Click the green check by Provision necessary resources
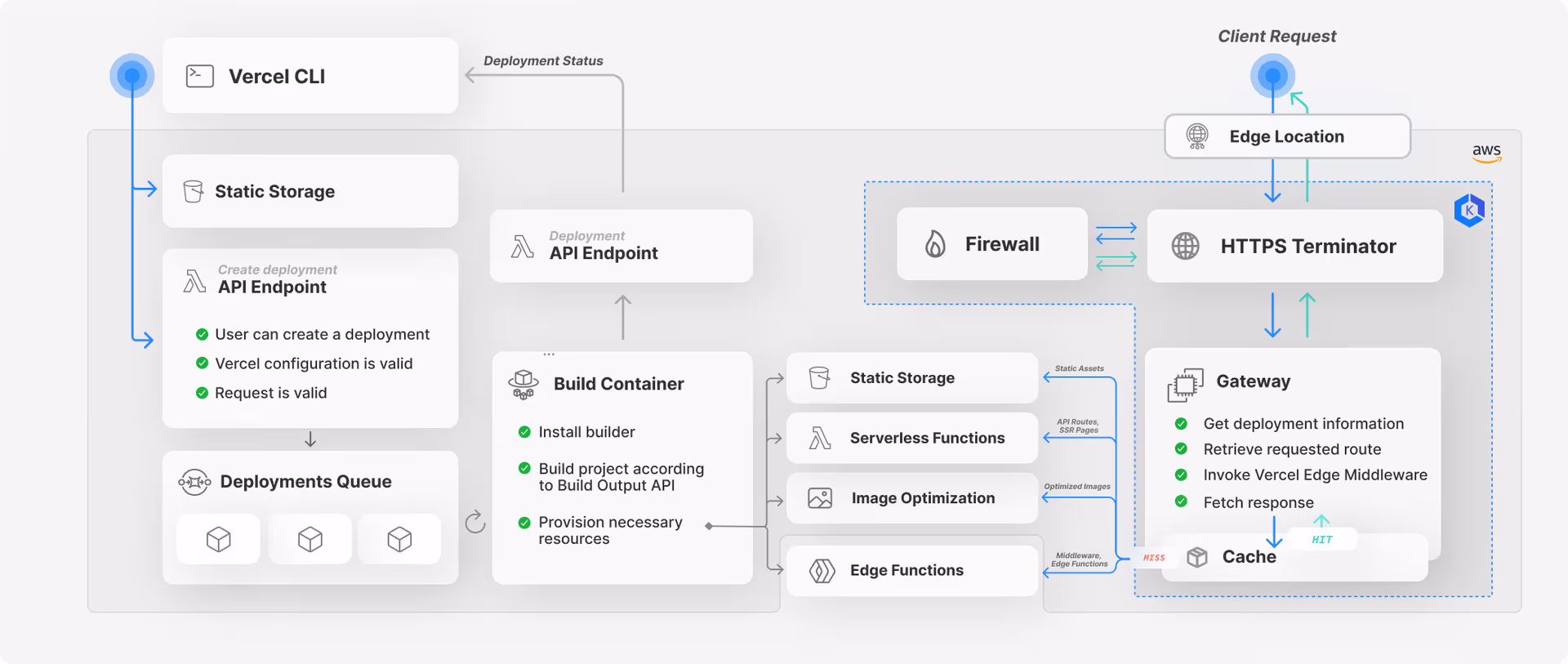 (x=524, y=522)
